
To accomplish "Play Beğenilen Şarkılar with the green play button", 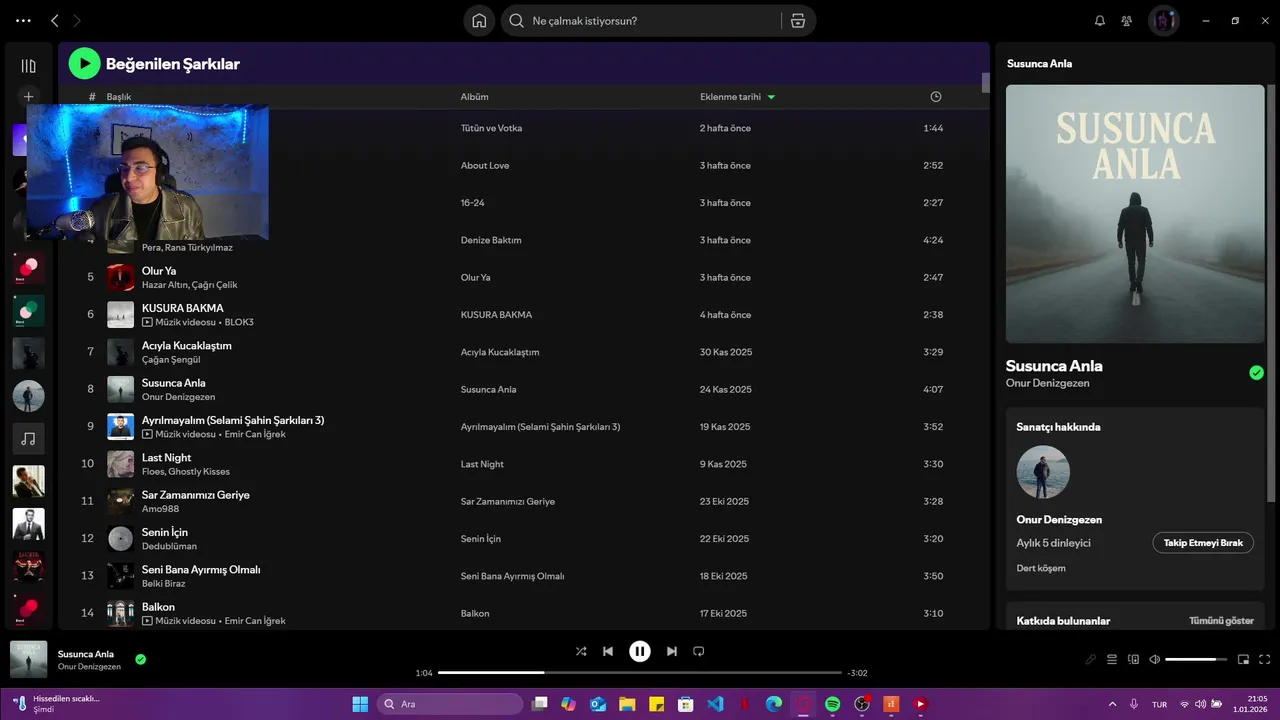I will pos(84,64).
